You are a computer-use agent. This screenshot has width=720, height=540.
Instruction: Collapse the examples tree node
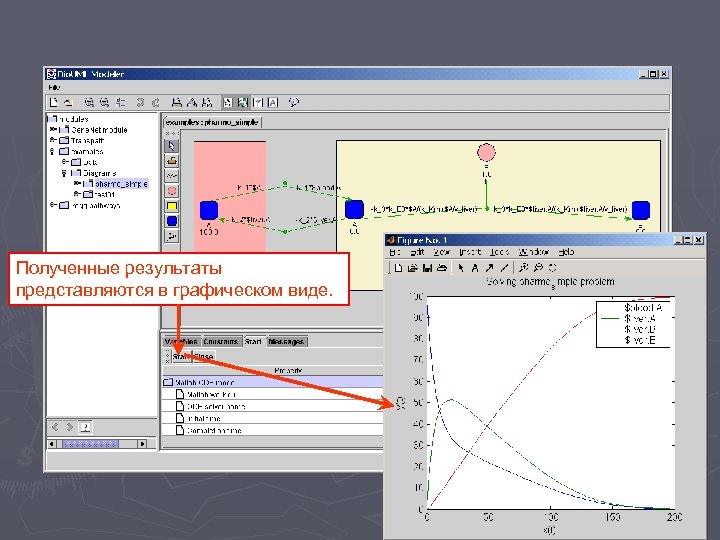(53, 151)
